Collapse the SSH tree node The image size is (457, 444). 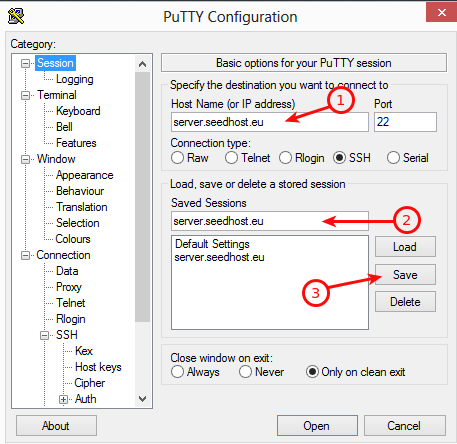[x=44, y=335]
